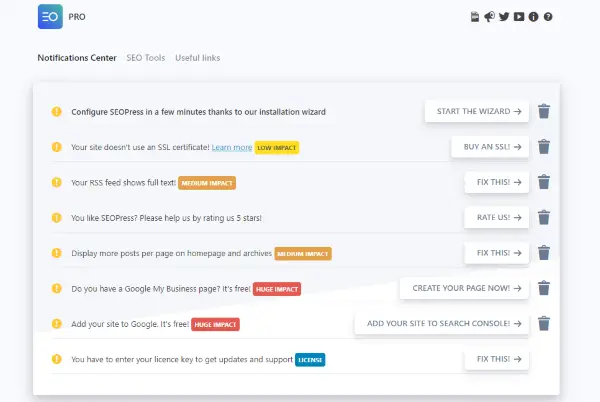Dismiss the rate us 5 stars notification
The width and height of the screenshot is (600, 402).
544,217
